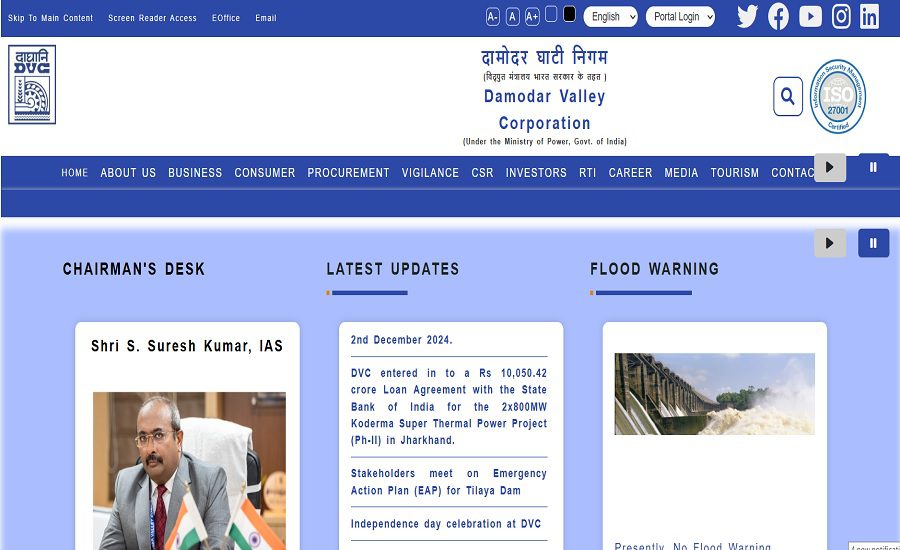Expand the Portal Login dropdown
The image size is (900, 550).
[680, 17]
